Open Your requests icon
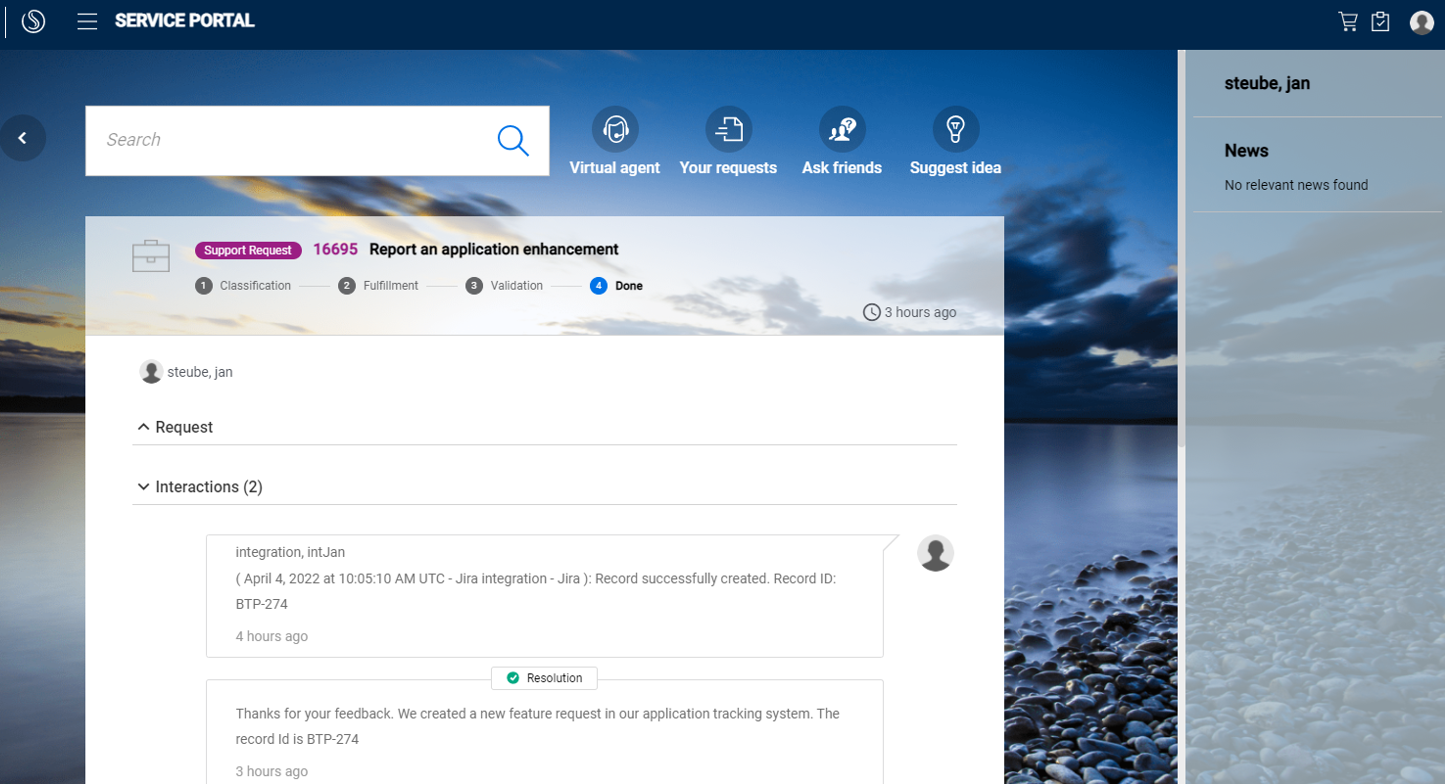The width and height of the screenshot is (1445, 784). click(728, 128)
